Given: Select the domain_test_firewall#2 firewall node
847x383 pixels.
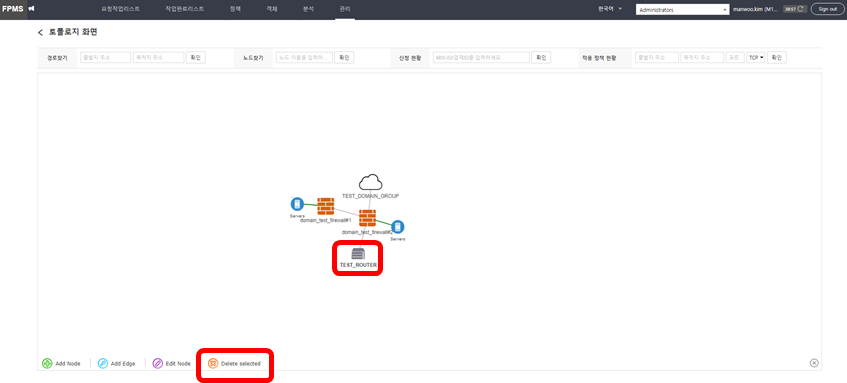Looking at the screenshot, I should (x=367, y=218).
